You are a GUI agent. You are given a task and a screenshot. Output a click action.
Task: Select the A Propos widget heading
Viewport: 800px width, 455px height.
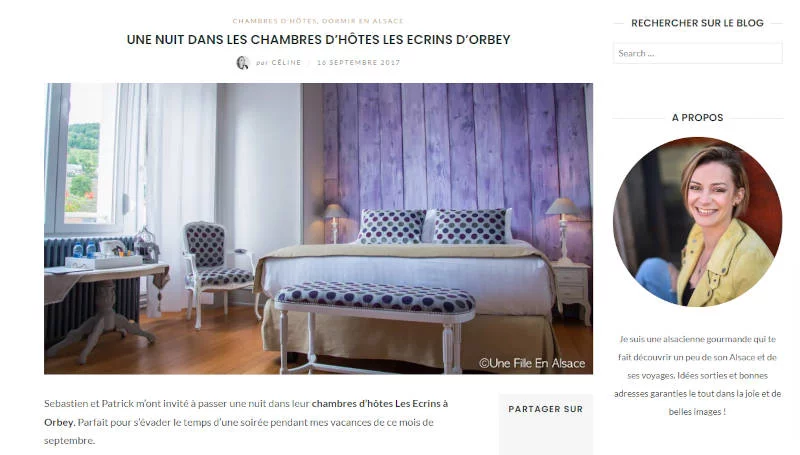697,117
